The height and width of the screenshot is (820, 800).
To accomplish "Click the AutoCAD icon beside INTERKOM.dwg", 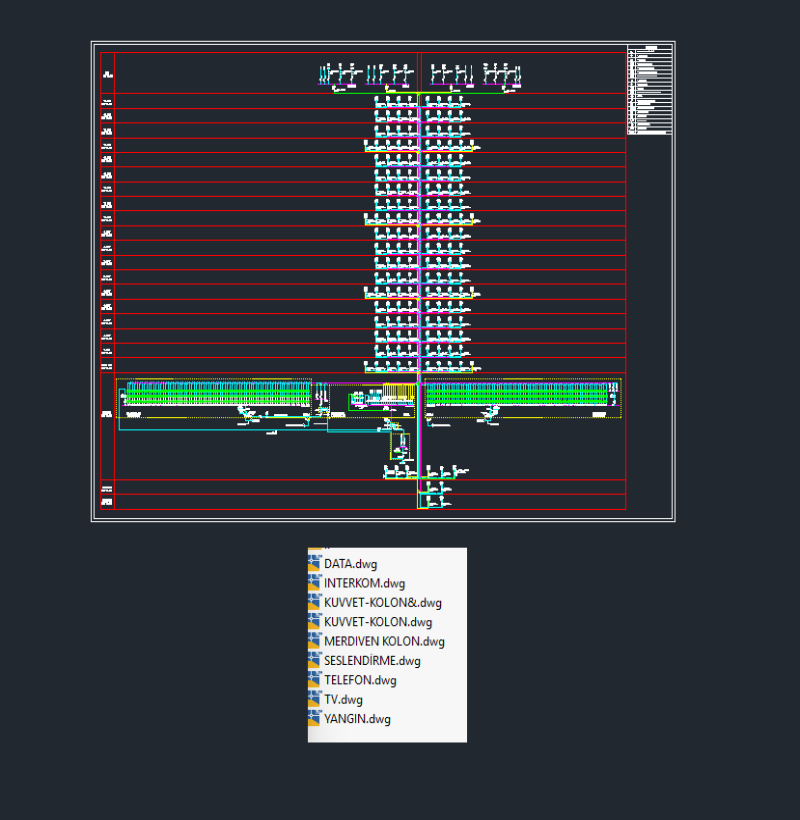I will (x=315, y=583).
